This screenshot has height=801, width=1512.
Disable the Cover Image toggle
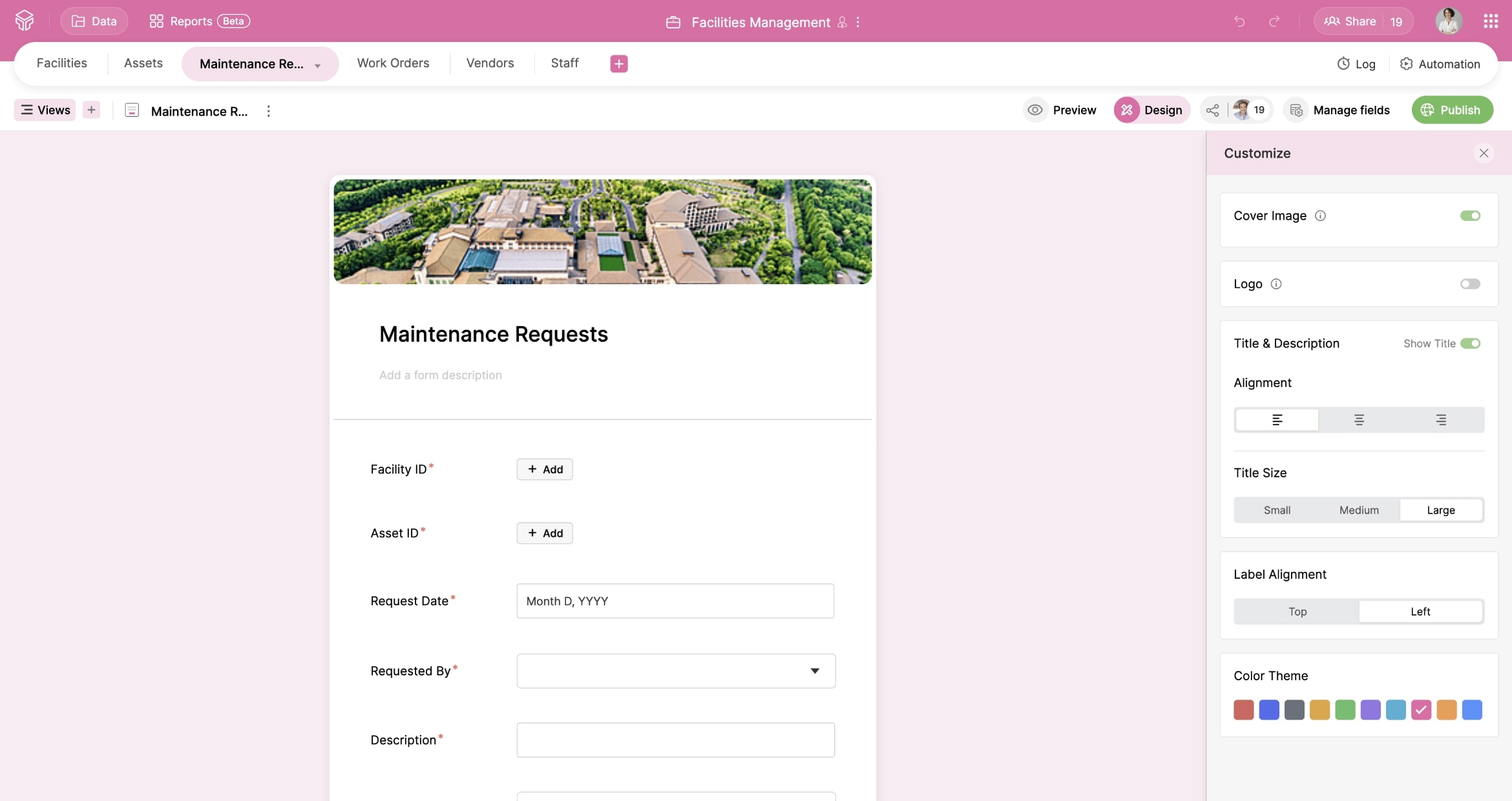[1469, 216]
